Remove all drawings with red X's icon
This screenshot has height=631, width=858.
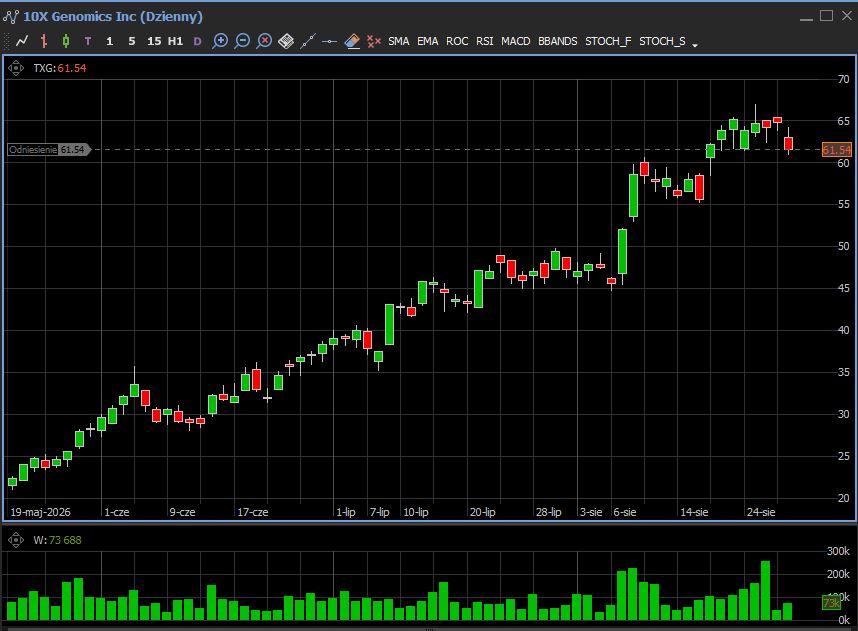pyautogui.click(x=374, y=41)
